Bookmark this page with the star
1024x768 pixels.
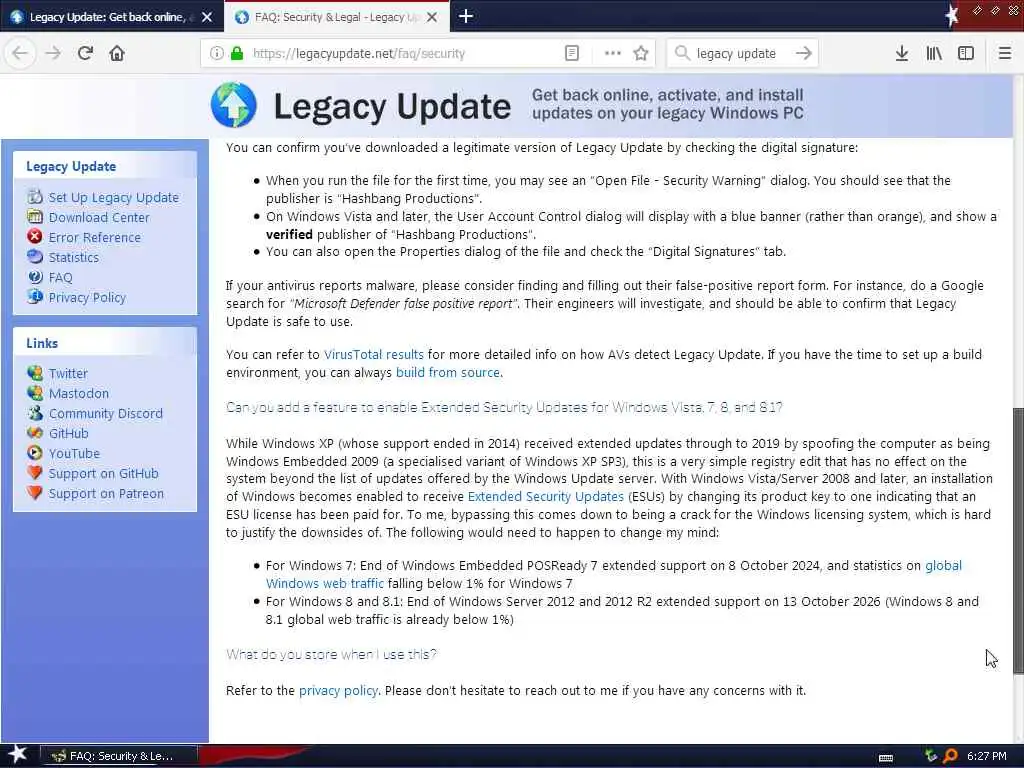coord(641,53)
